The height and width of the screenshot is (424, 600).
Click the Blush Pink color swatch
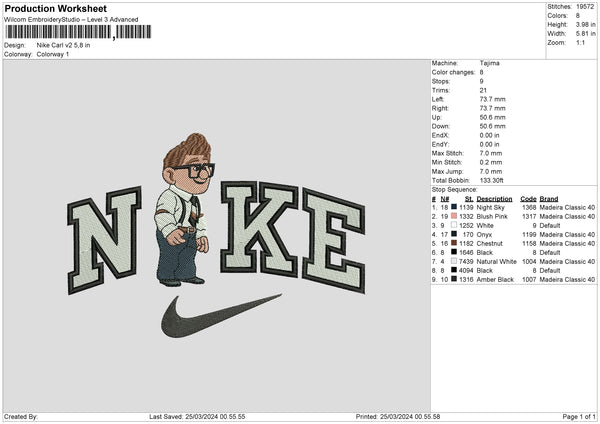coord(454,216)
